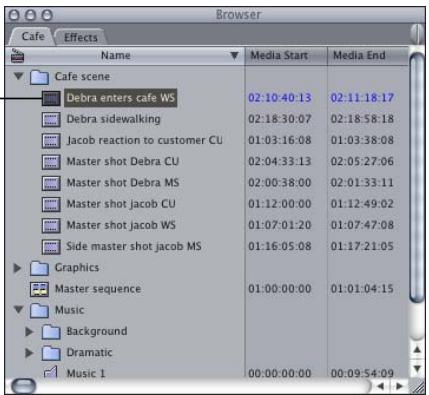Click Media End value 01:07:47:08
This screenshot has width=429, height=395.
pyautogui.click(x=362, y=225)
